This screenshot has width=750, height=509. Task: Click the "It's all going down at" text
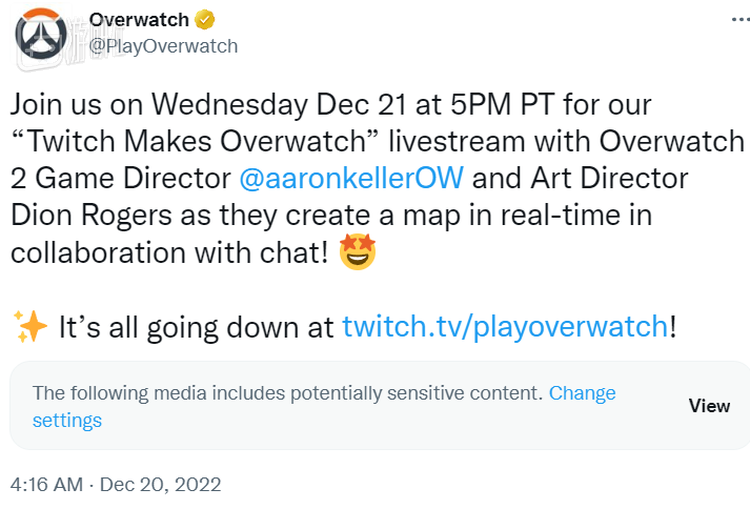coord(196,327)
